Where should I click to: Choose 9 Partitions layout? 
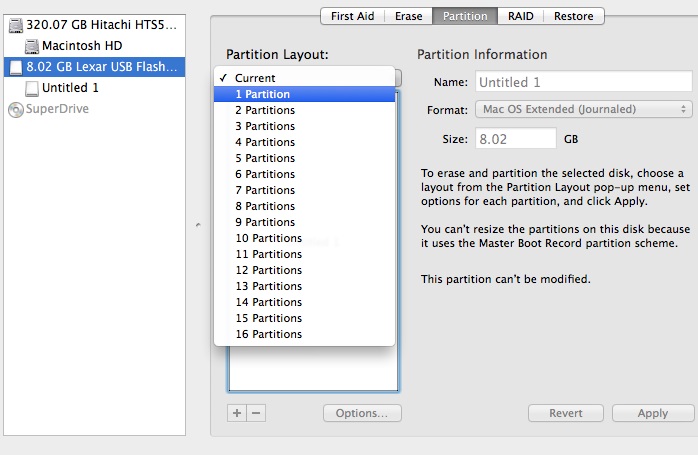pos(304,222)
